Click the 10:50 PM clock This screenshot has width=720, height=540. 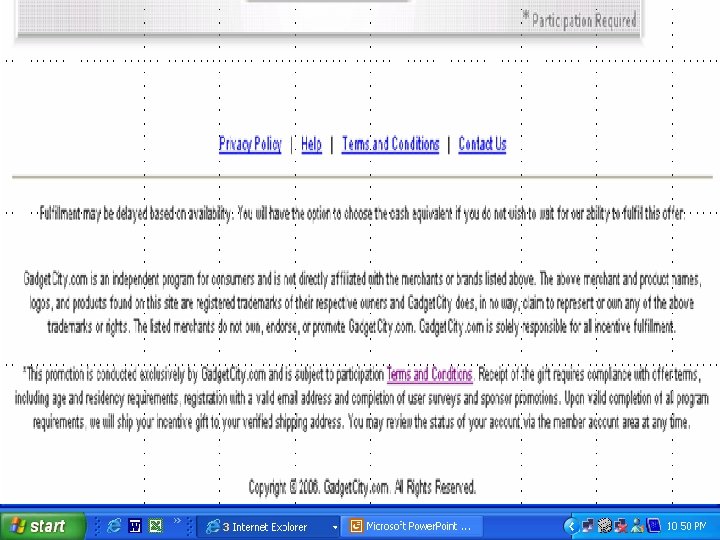[x=686, y=526]
